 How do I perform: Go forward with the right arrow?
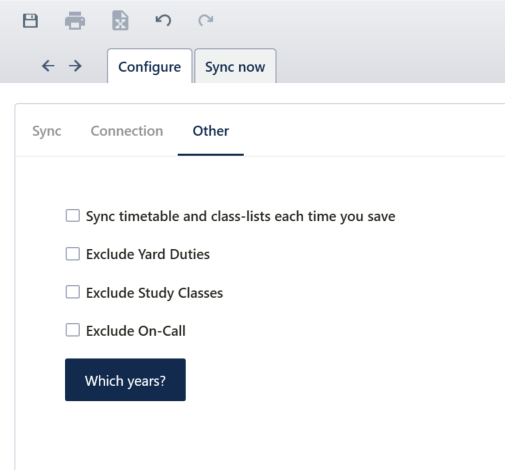tap(75, 66)
